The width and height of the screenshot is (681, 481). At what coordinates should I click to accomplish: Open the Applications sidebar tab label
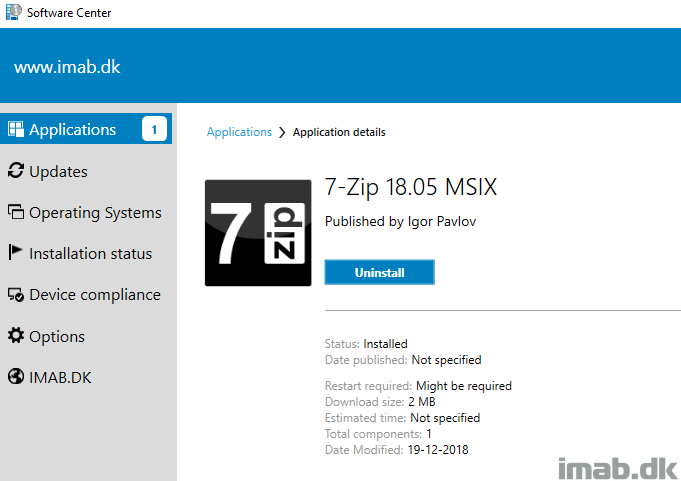point(73,130)
